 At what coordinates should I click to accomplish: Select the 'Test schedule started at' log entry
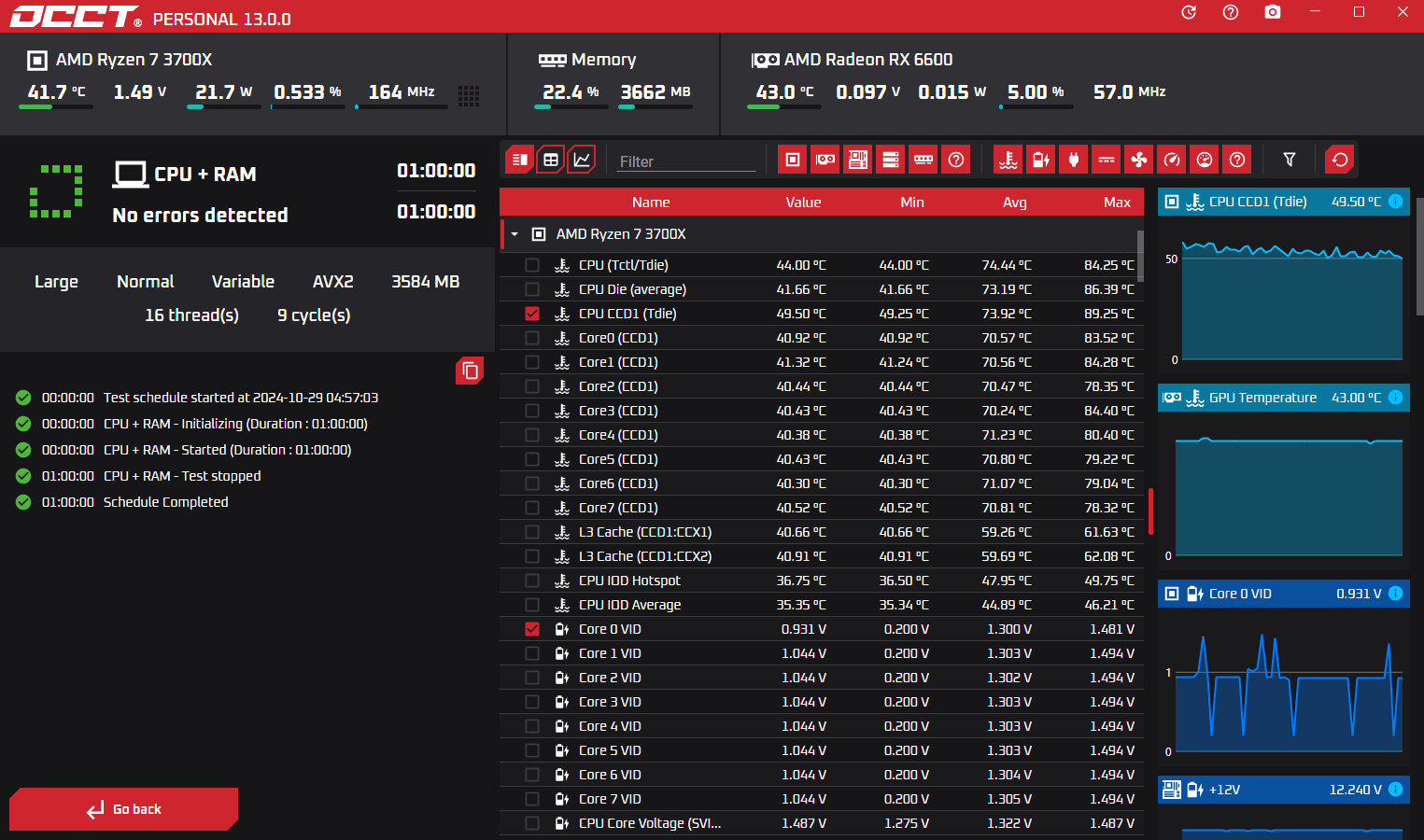241,398
